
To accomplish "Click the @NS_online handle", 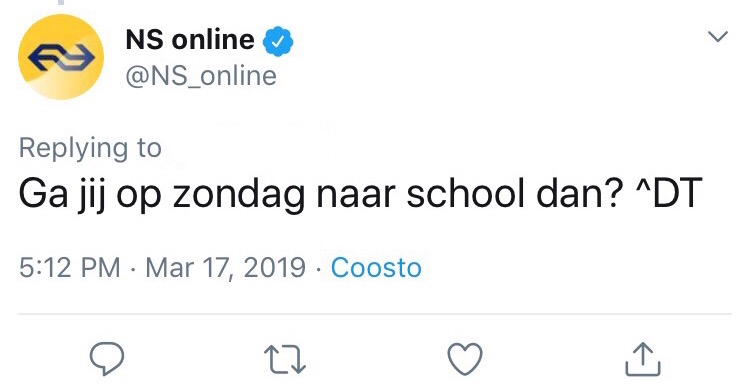I will pyautogui.click(x=201, y=77).
